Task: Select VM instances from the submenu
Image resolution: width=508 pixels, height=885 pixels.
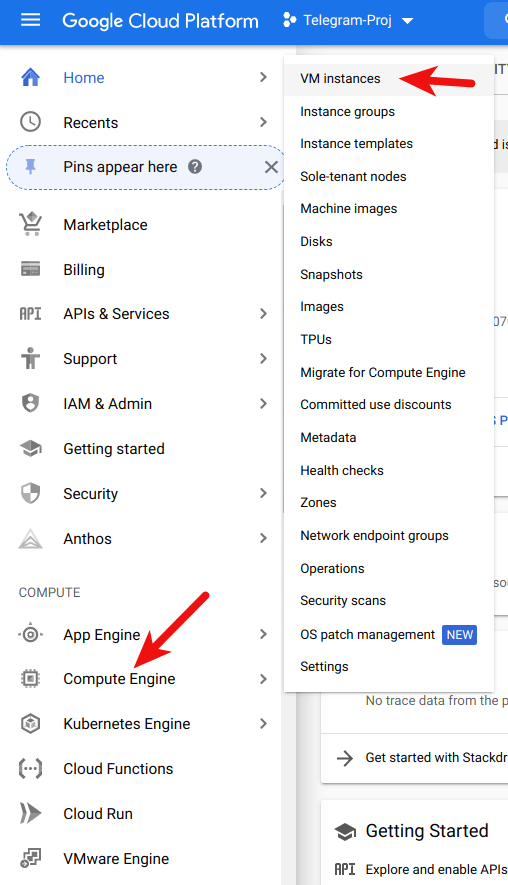Action: click(340, 78)
